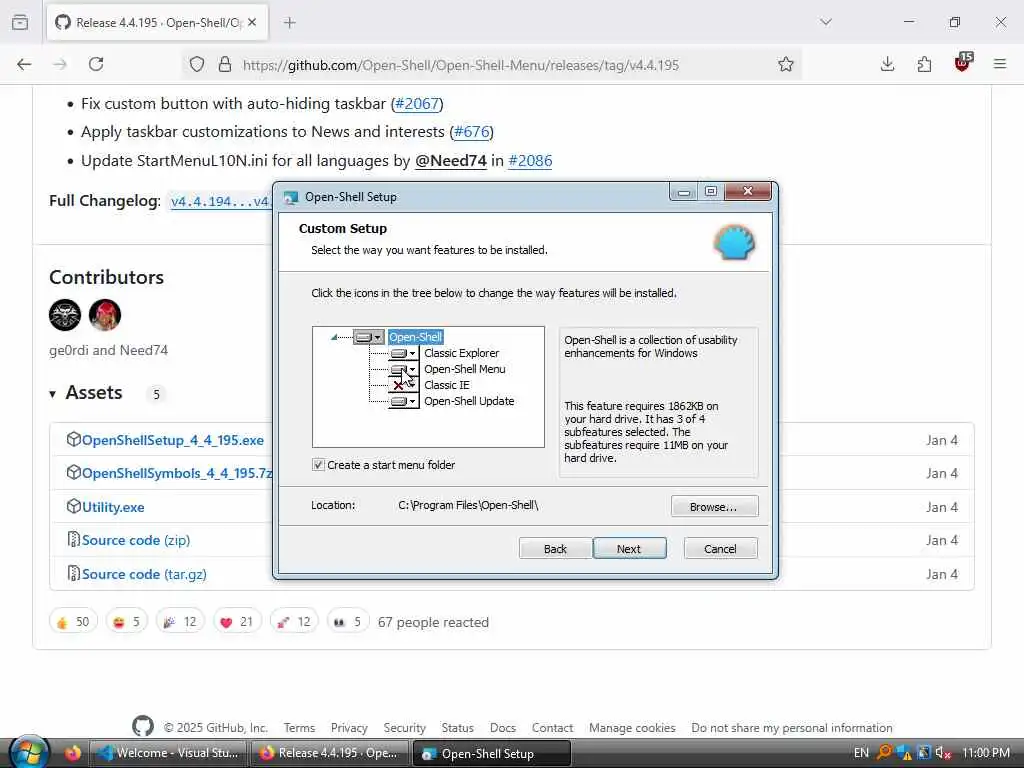List all tabs dropdown arrow
The width and height of the screenshot is (1024, 768).
[826, 22]
